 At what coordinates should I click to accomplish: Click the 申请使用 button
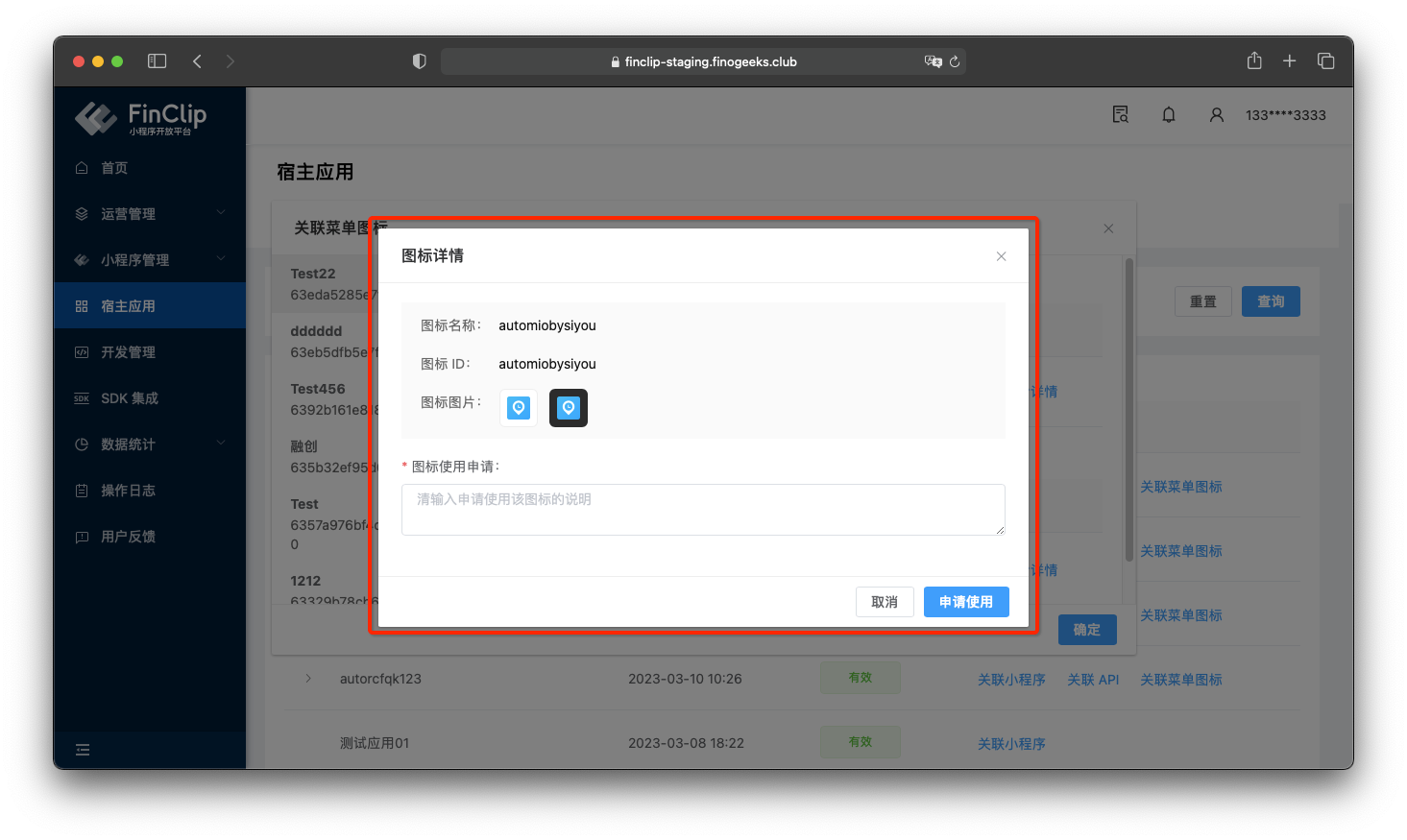click(x=966, y=602)
